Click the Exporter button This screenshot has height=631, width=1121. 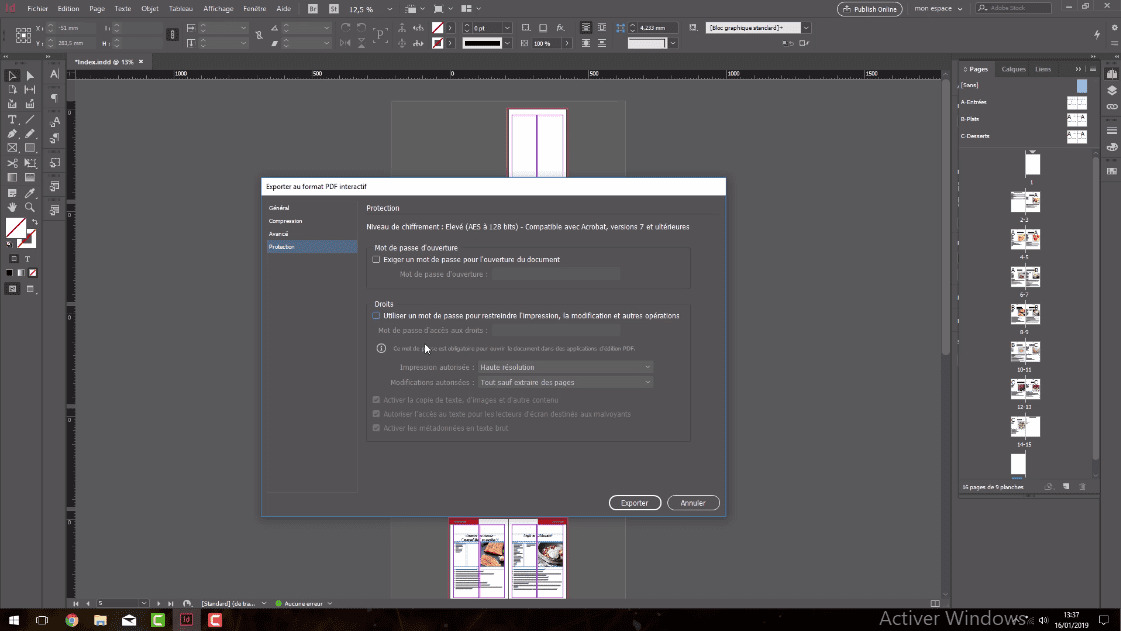click(x=635, y=503)
